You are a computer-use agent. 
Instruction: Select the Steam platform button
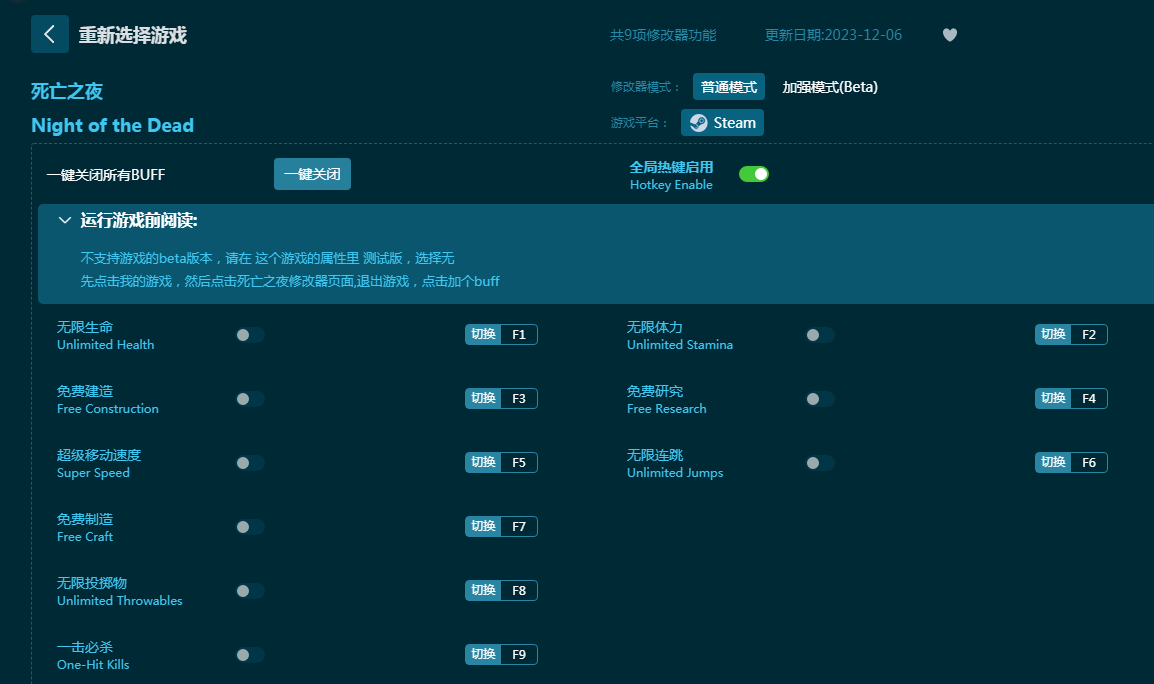click(x=722, y=122)
